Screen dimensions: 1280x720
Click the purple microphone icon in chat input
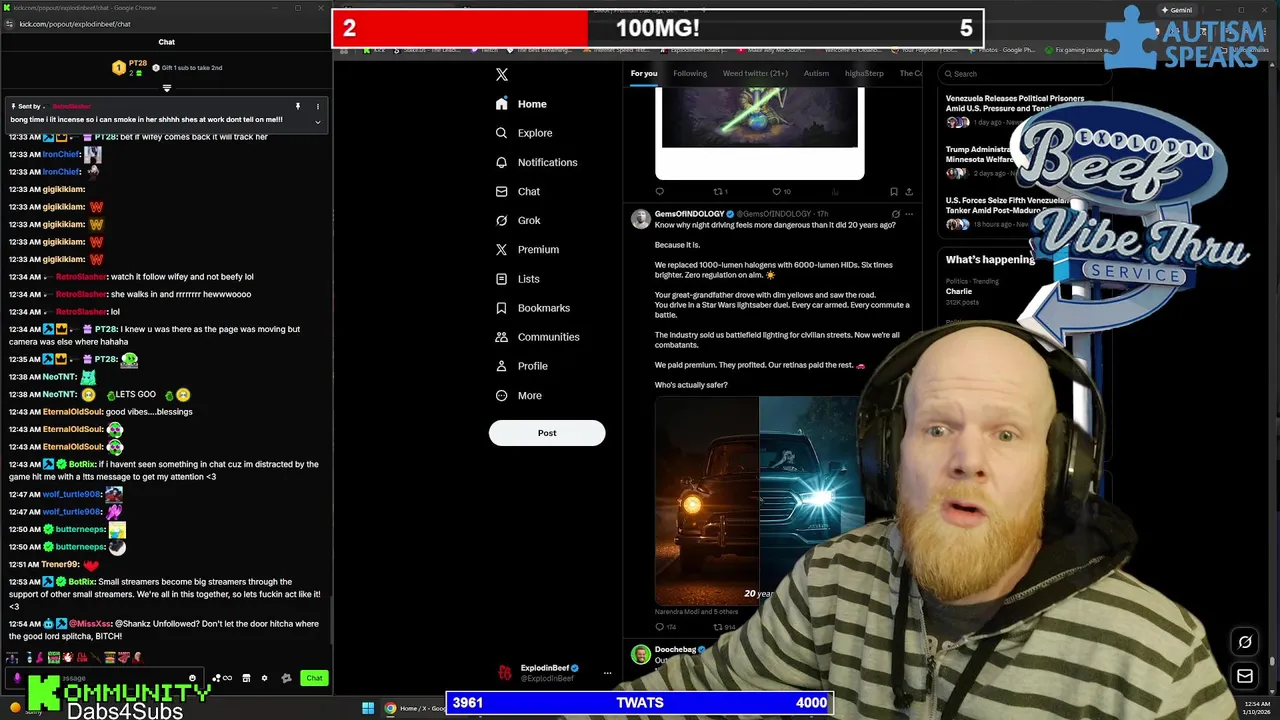coord(17,678)
